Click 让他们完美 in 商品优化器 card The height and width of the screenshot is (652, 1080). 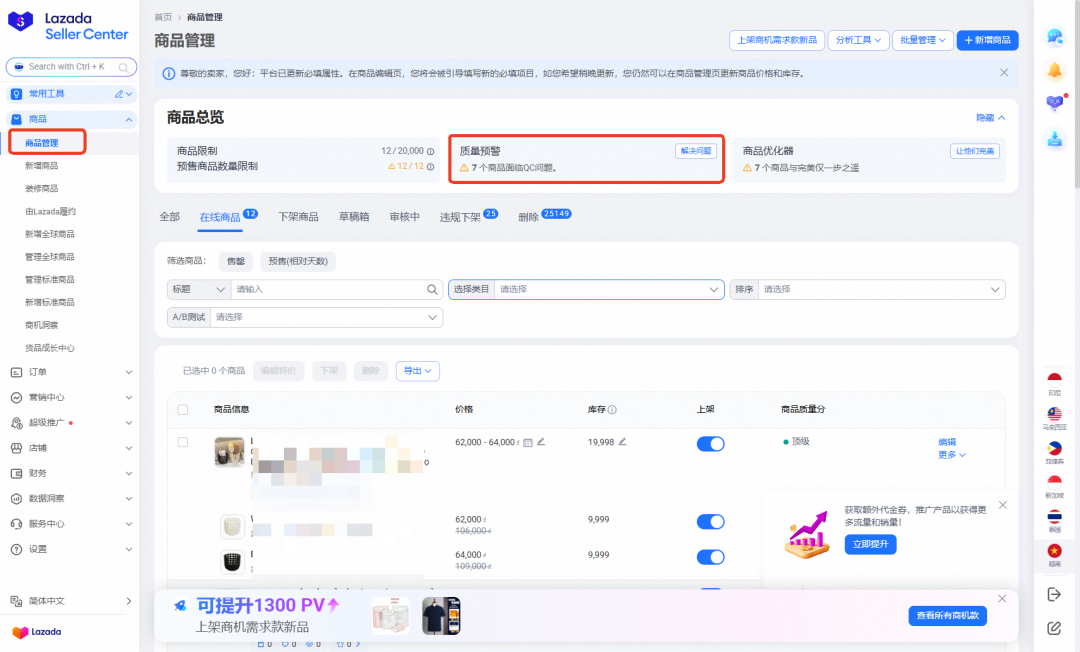(975, 151)
